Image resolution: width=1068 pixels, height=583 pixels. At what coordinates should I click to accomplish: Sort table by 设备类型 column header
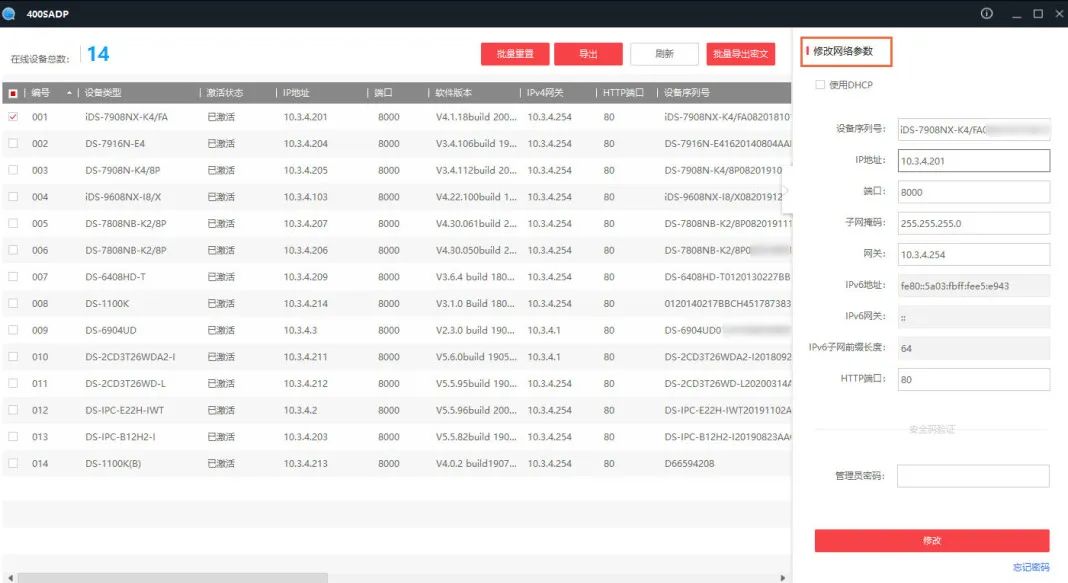pyautogui.click(x=103, y=93)
